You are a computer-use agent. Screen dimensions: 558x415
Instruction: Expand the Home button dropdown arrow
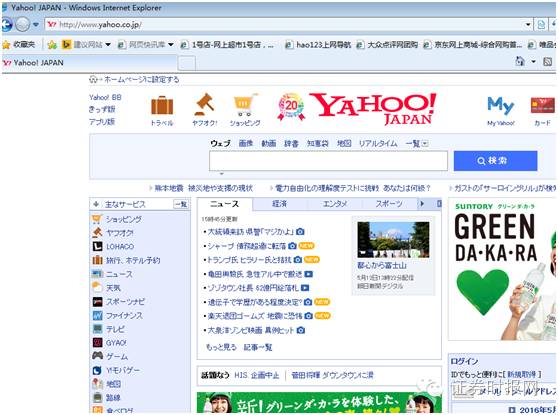click(533, 62)
